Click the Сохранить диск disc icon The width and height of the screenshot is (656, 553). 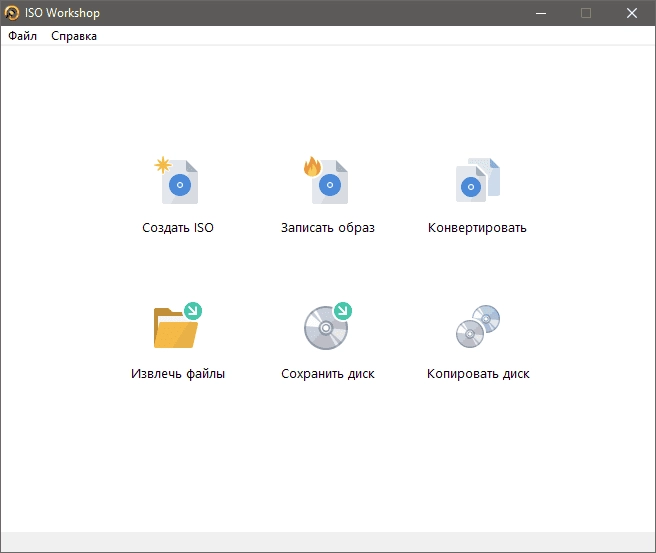click(328, 325)
